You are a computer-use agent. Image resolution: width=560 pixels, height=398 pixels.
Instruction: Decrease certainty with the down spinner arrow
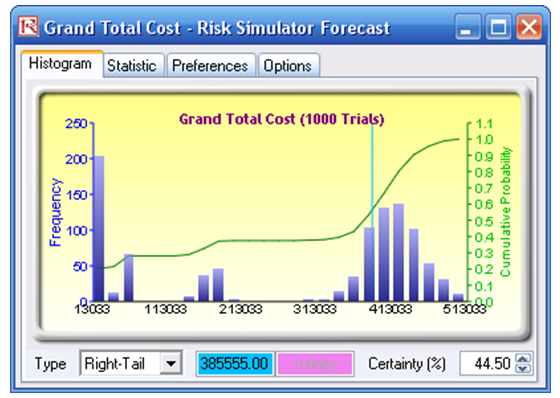click(524, 369)
